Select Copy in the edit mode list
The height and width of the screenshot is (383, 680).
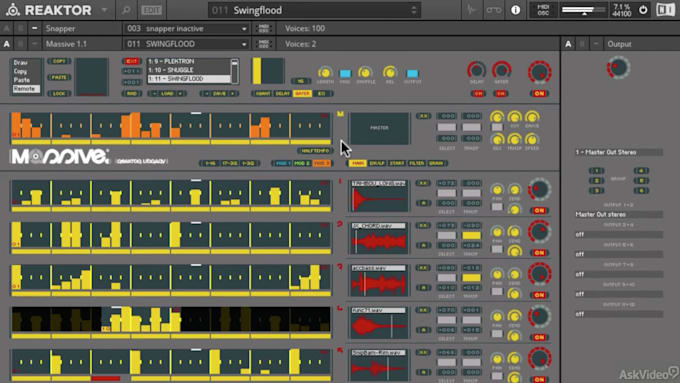coord(20,71)
